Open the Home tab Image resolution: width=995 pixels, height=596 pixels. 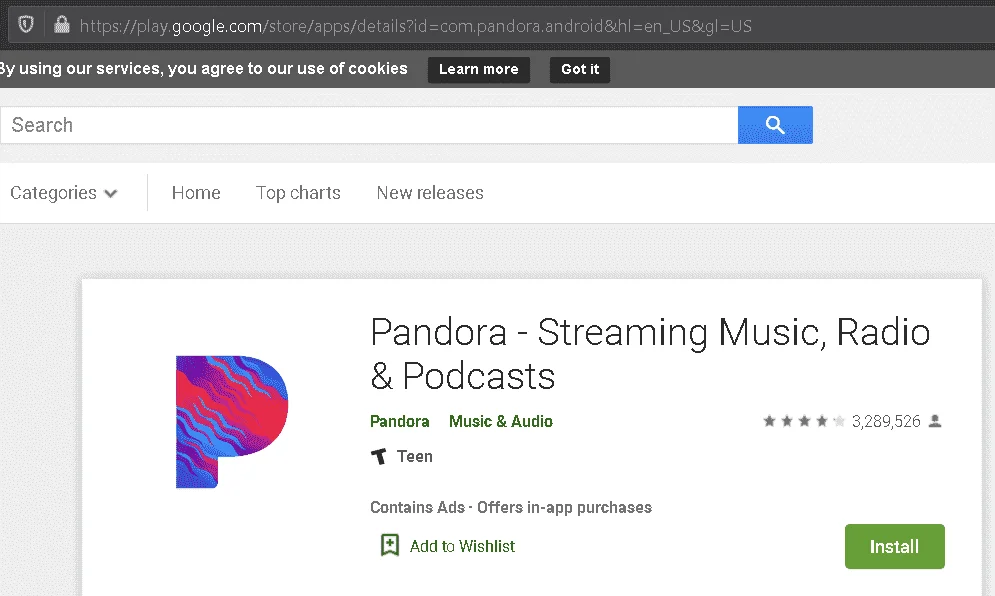click(x=196, y=193)
